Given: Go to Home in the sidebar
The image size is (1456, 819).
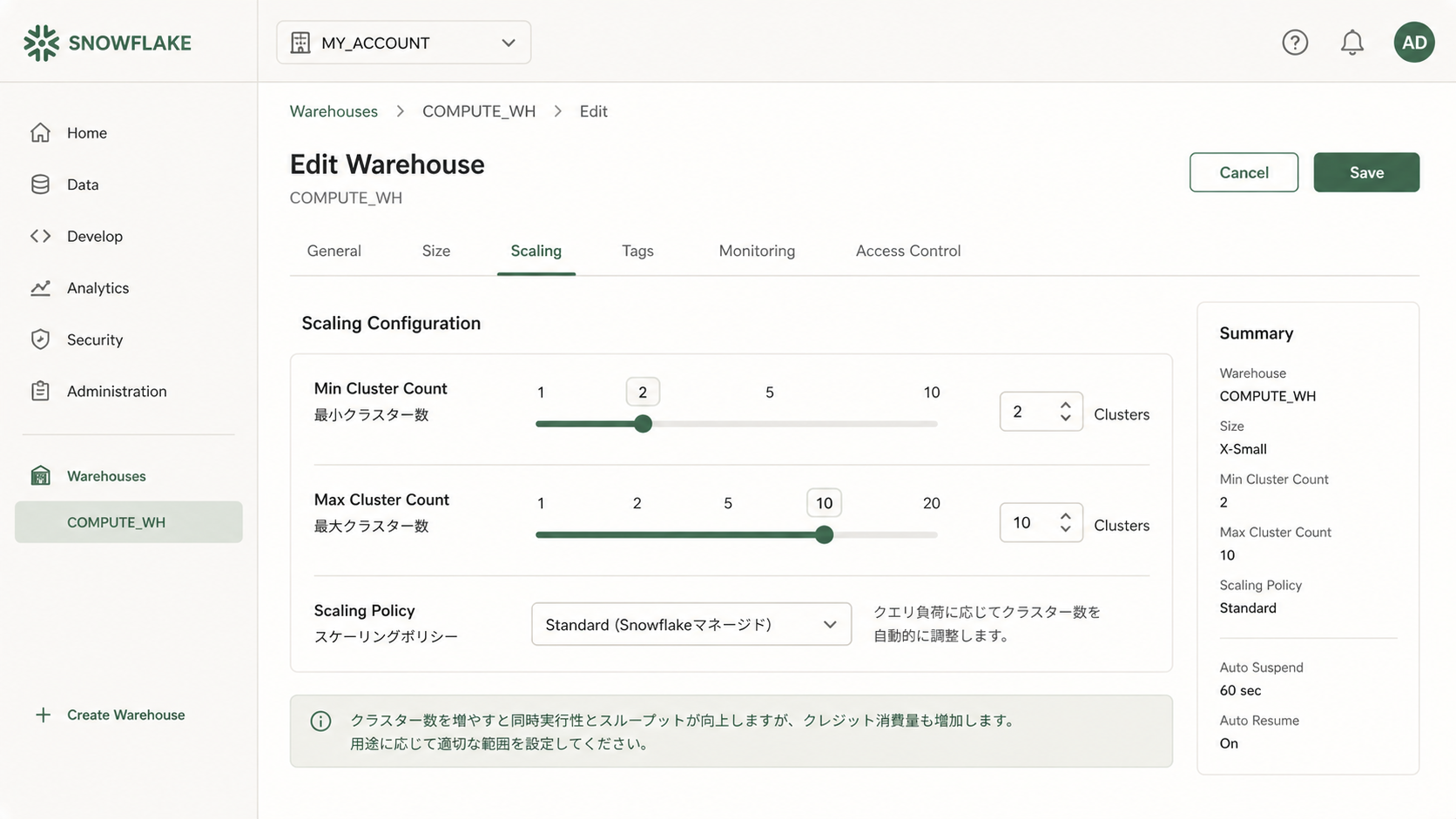Looking at the screenshot, I should pyautogui.click(x=86, y=133).
